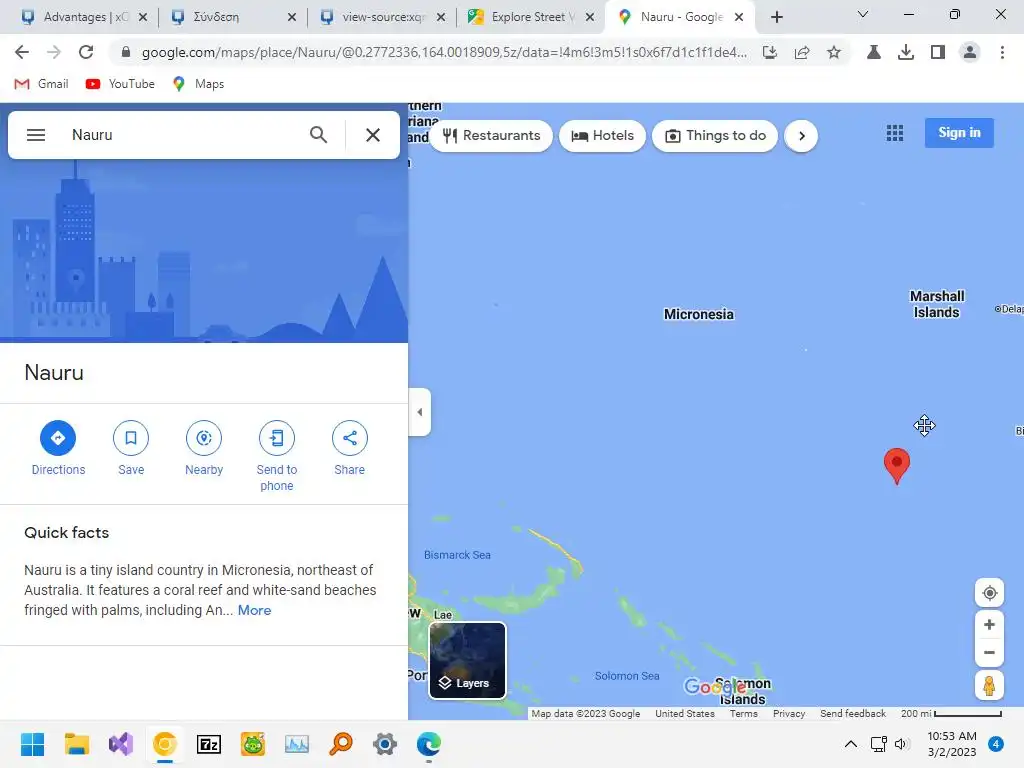Go back in browser history
The height and width of the screenshot is (768, 1024).
coord(22,52)
